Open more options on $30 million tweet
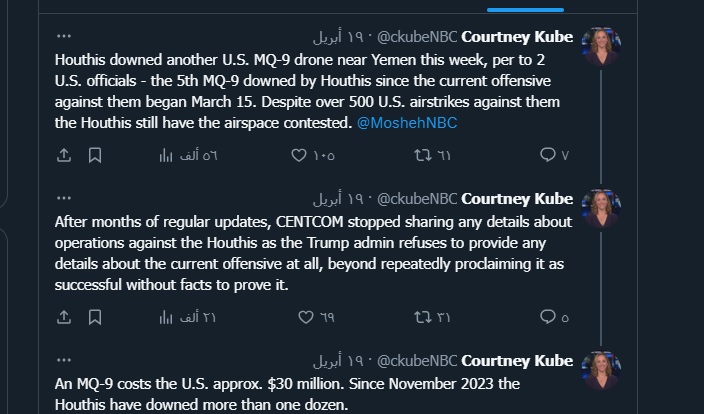 [64, 360]
